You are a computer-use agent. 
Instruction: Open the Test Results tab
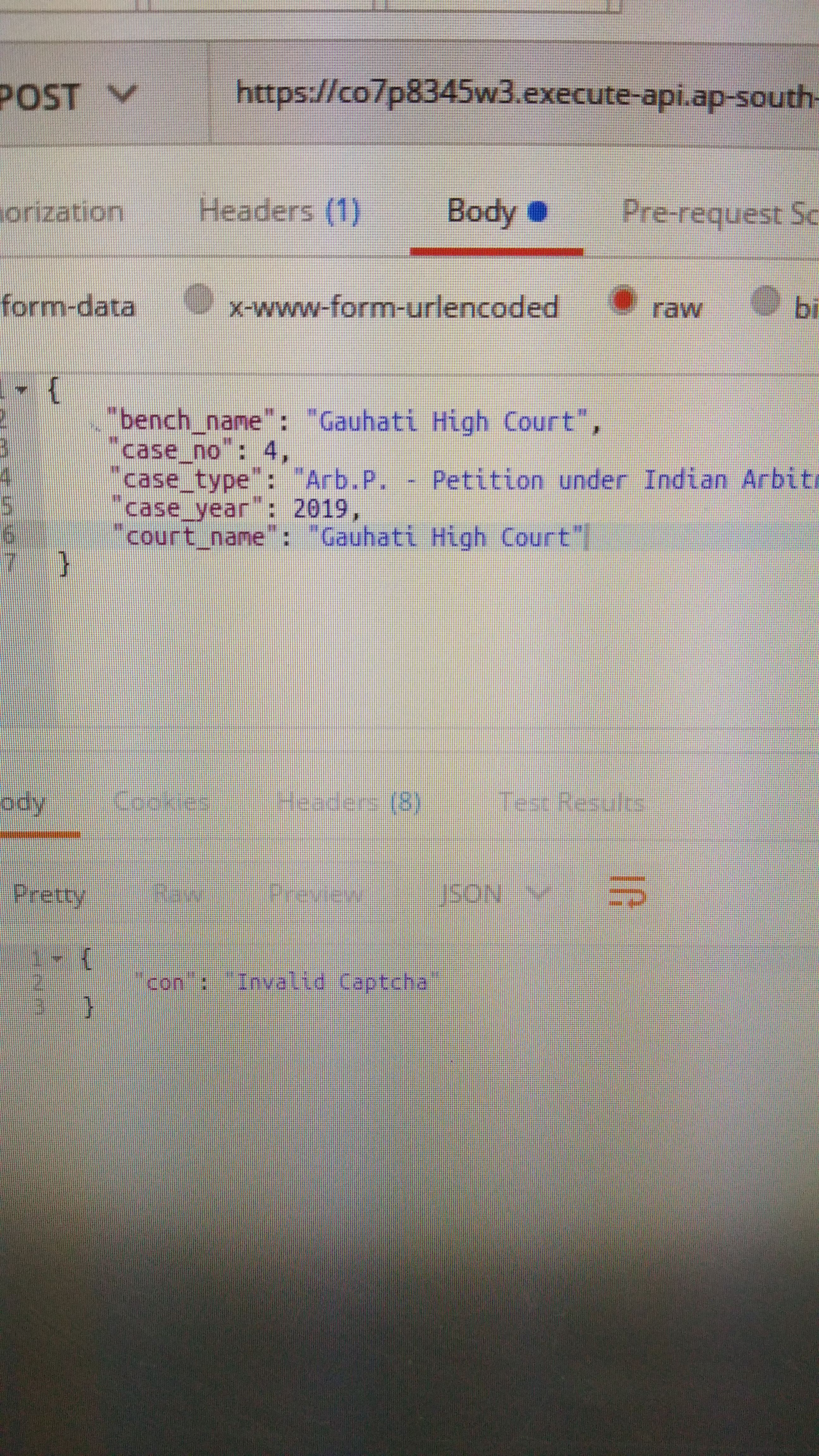click(571, 803)
